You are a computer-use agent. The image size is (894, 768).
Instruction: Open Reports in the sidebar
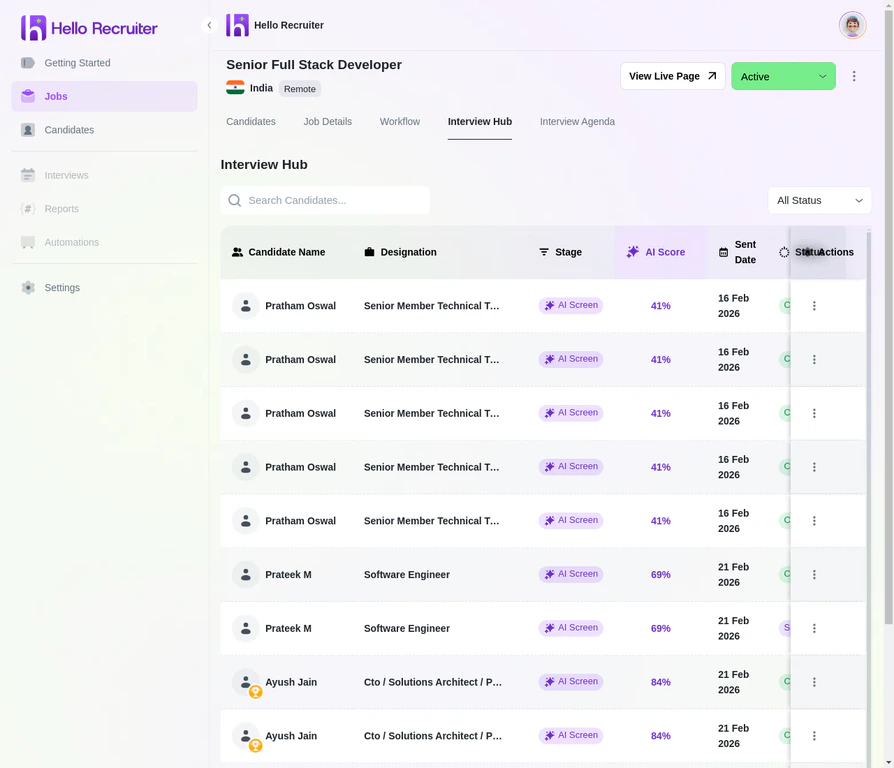[104, 209]
